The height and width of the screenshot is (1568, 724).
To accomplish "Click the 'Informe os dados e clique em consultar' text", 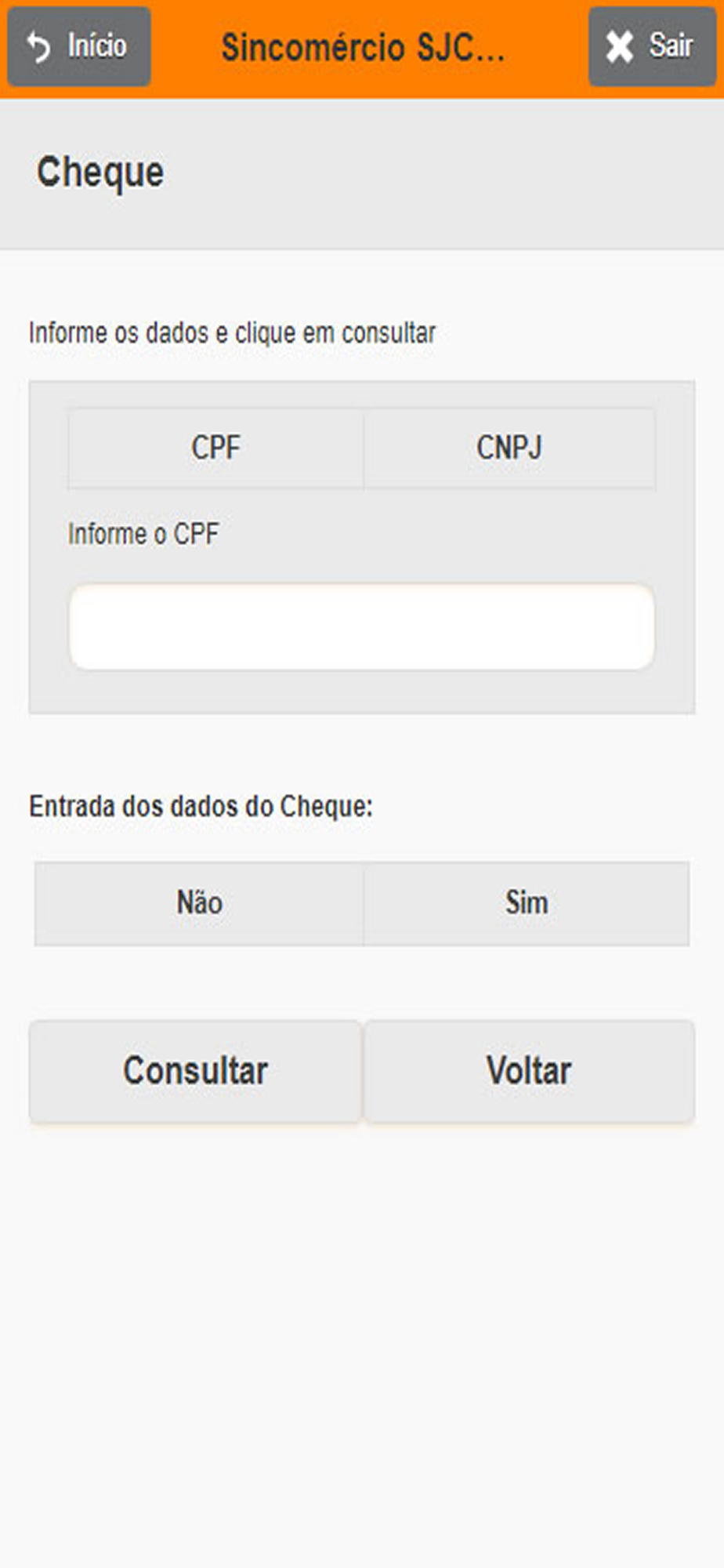I will (x=232, y=333).
